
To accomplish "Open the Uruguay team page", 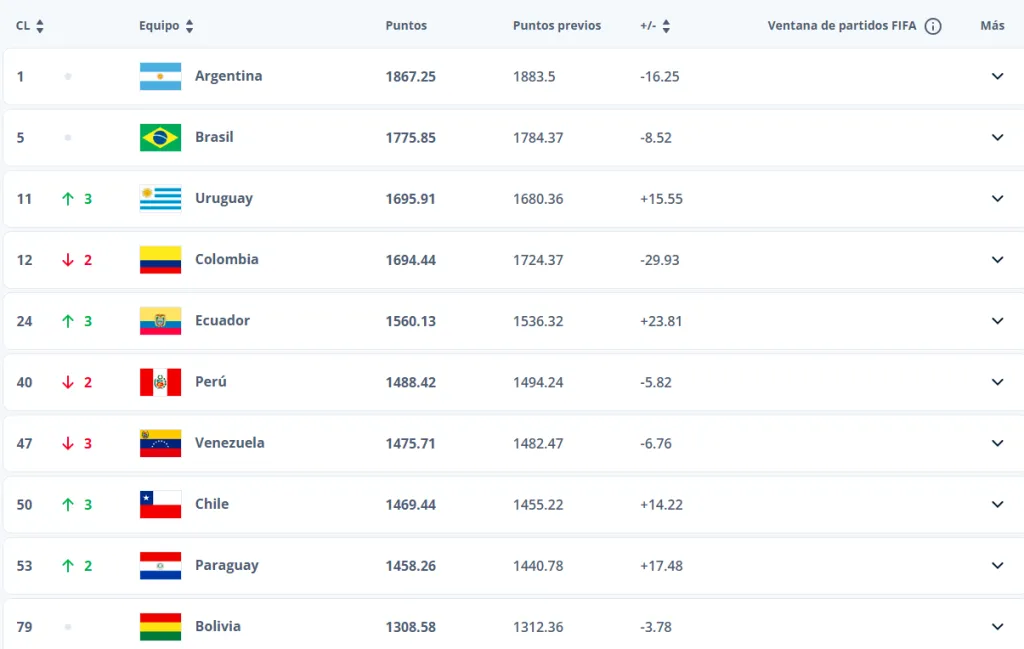I will pyautogui.click(x=224, y=198).
